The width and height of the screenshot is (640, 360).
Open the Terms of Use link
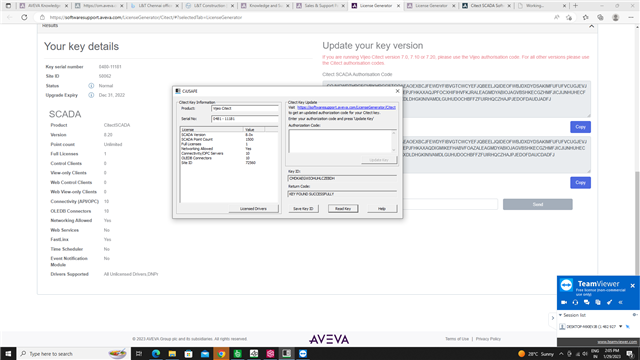pos(457,339)
